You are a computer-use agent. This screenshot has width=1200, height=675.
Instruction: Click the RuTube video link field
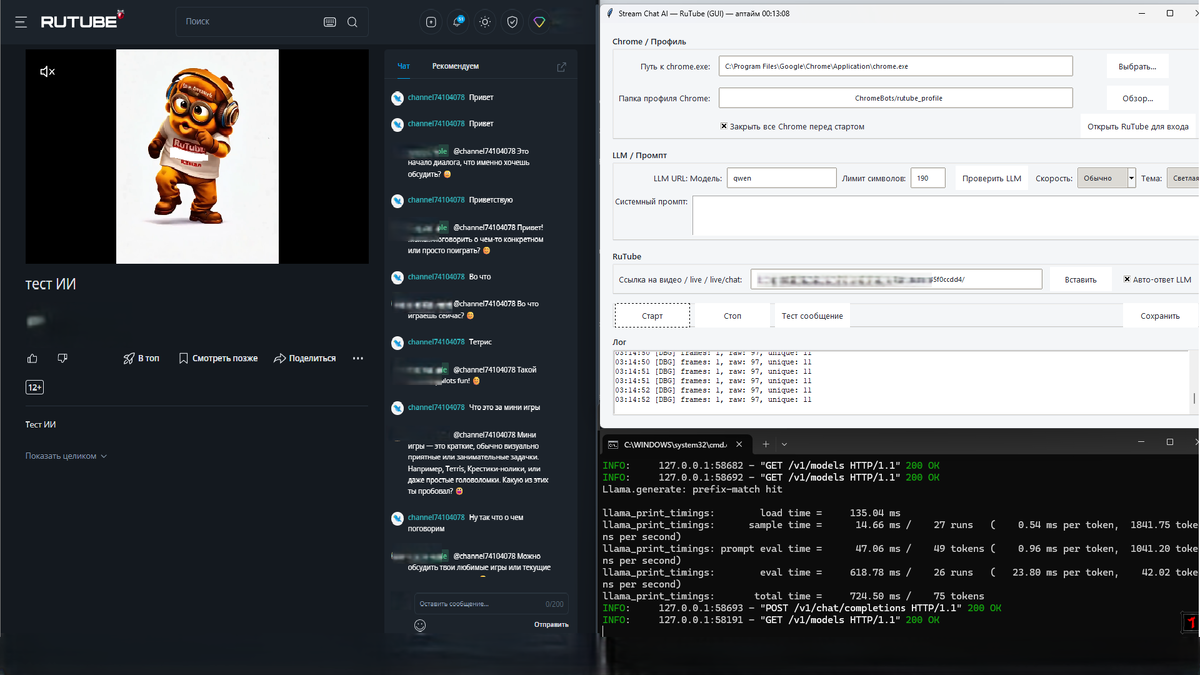[x=896, y=280]
